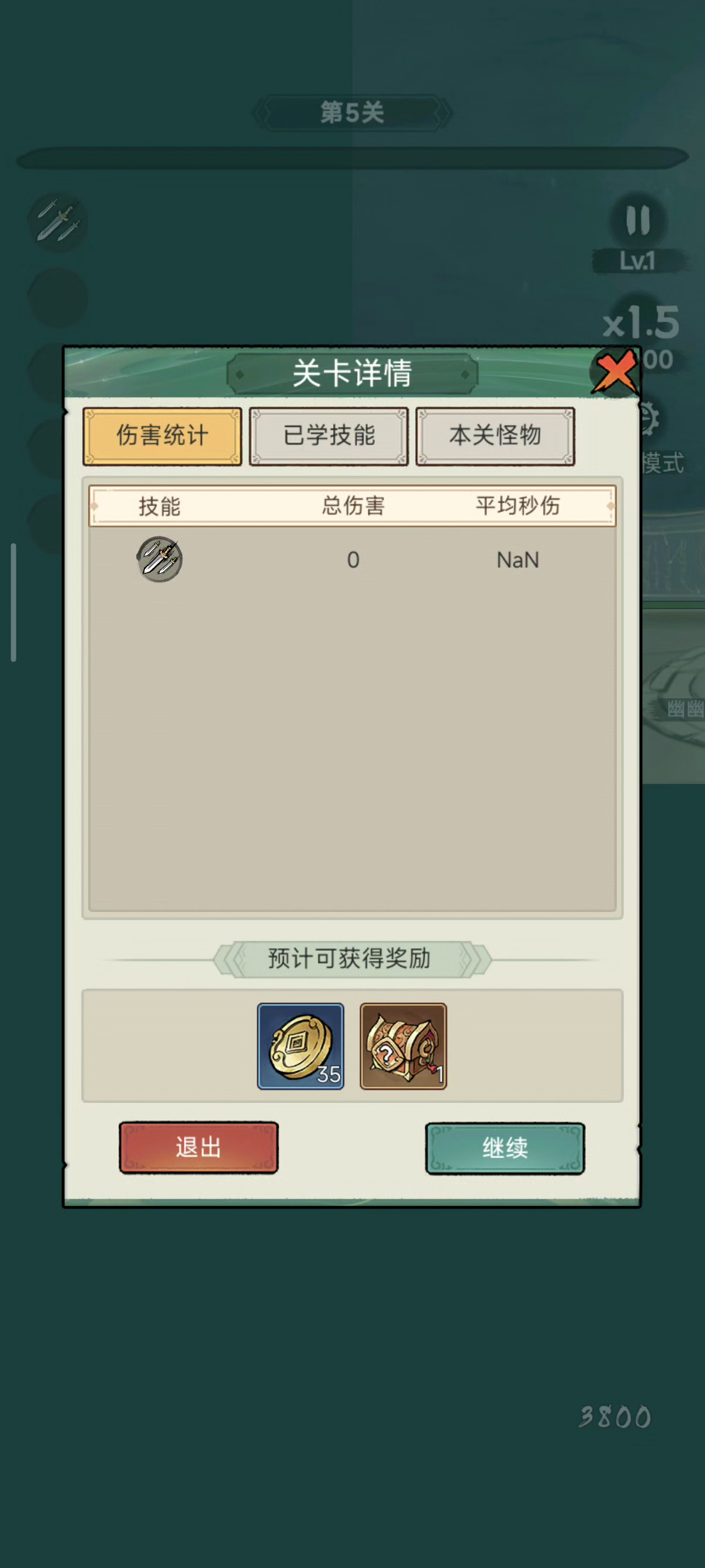Image resolution: width=705 pixels, height=1568 pixels.
Task: Tap the flying swords skill icon in table
Action: [x=160, y=560]
